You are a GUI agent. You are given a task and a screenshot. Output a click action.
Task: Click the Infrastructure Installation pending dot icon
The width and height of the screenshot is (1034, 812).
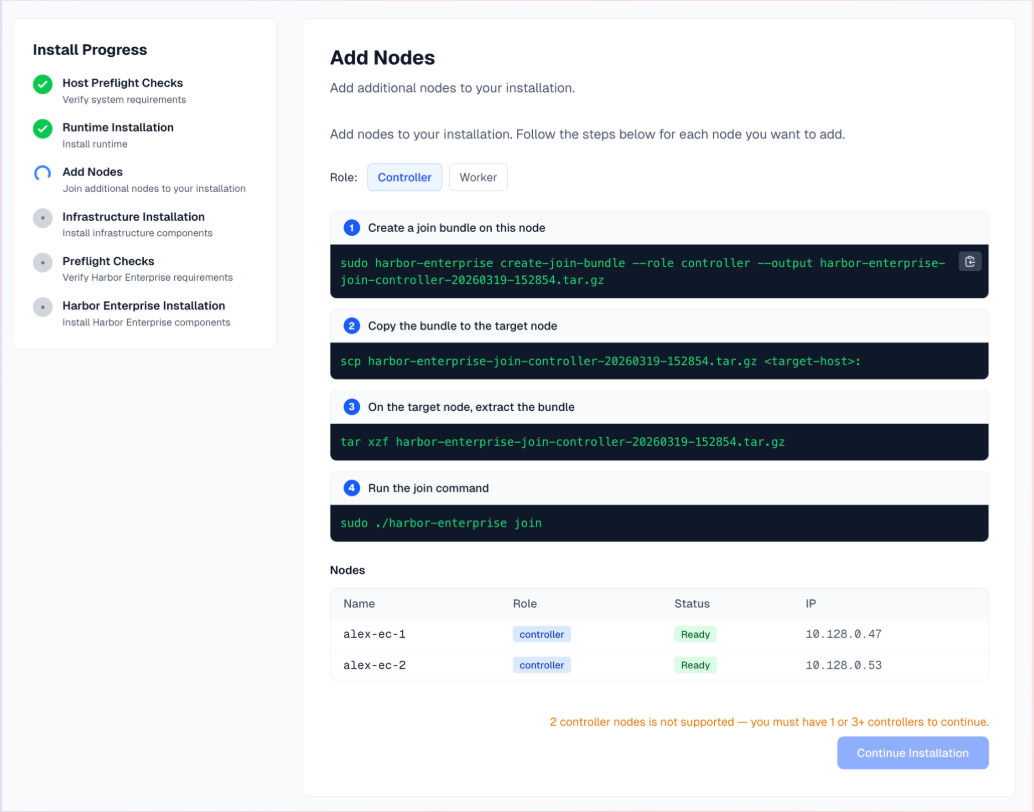click(x=43, y=218)
